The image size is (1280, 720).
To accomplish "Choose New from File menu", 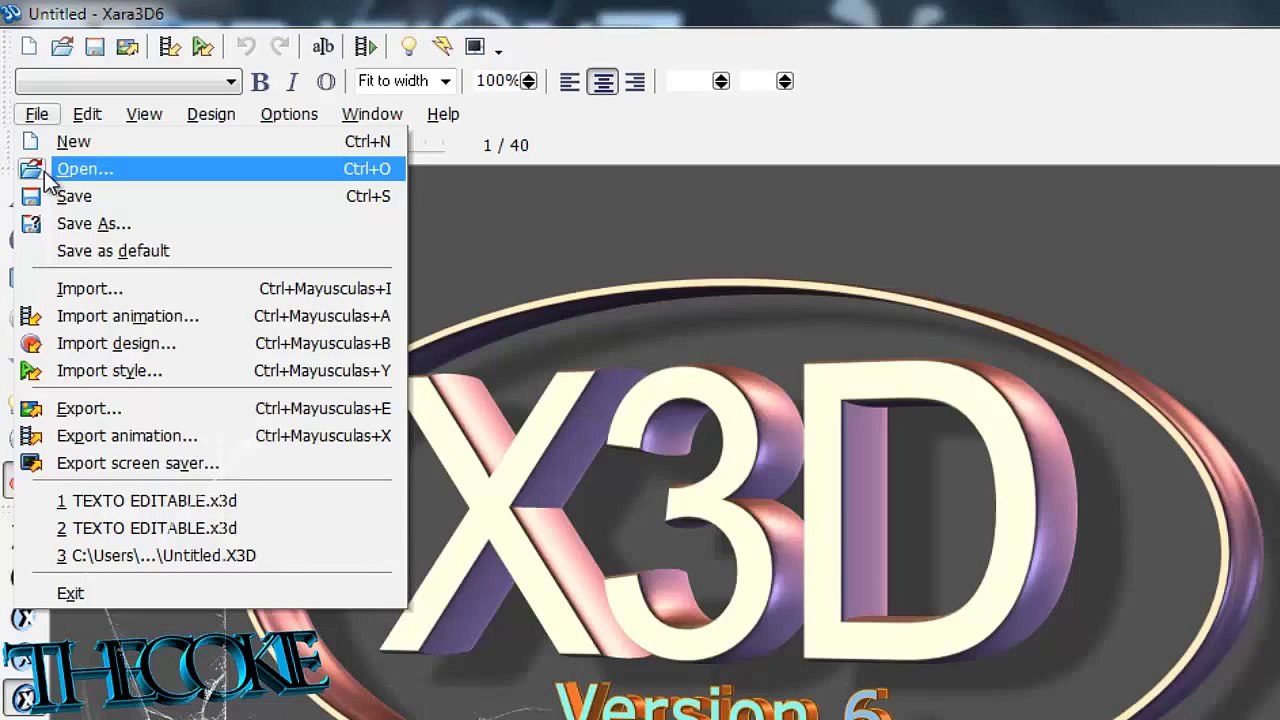I will (x=210, y=142).
